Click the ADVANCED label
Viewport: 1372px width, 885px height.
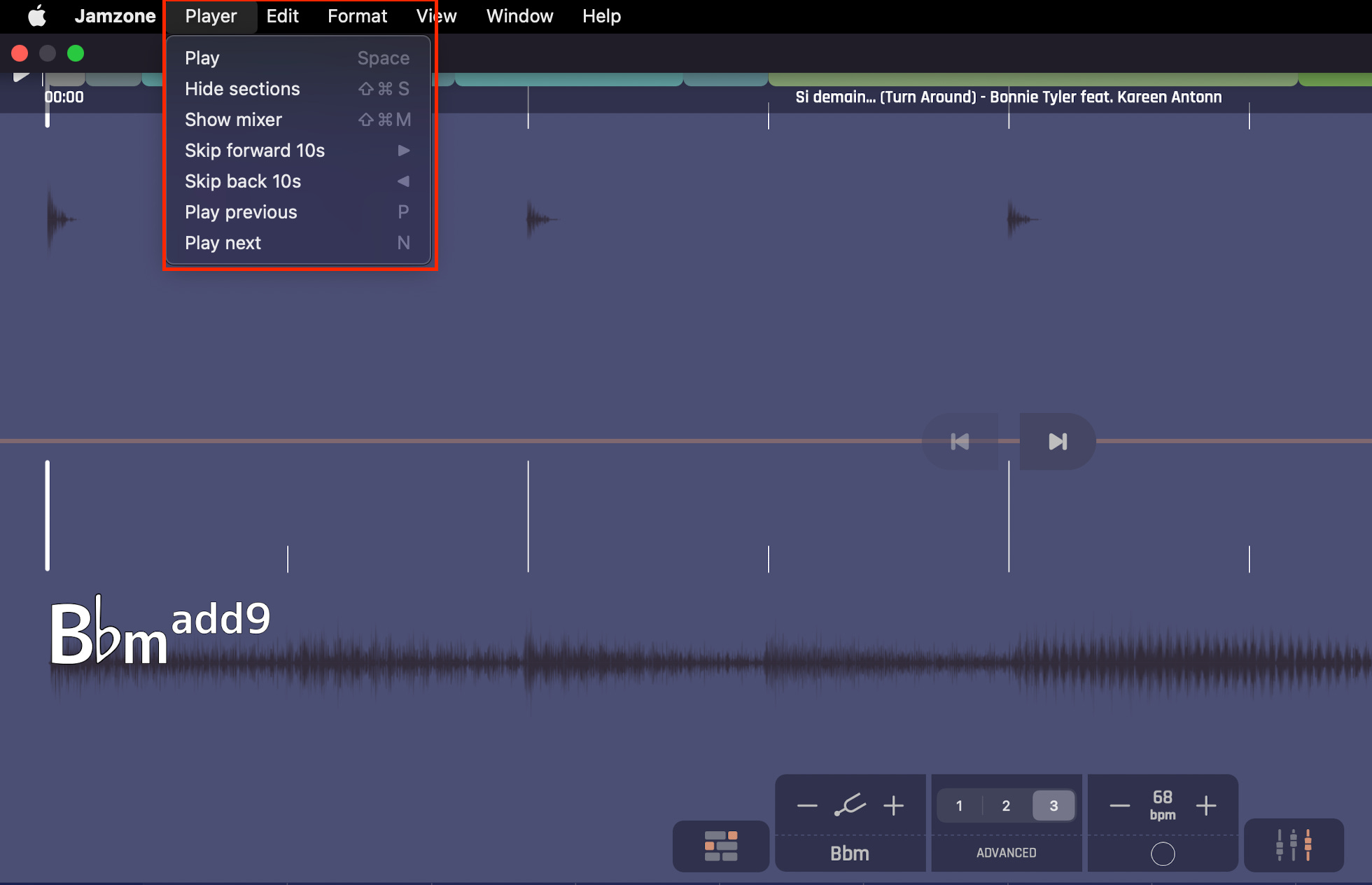click(1006, 853)
